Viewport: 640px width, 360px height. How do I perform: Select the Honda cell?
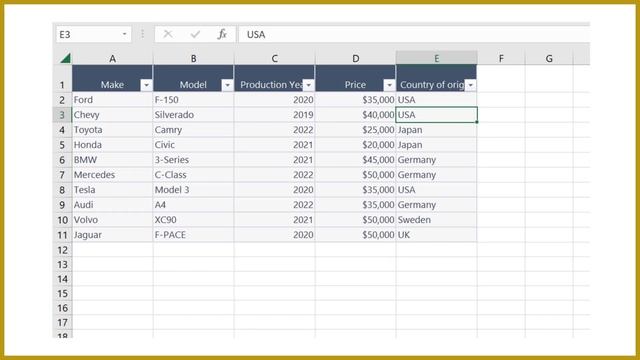(x=112, y=145)
